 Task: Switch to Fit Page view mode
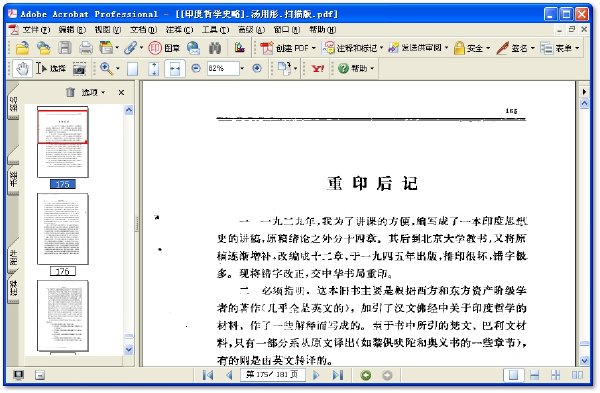154,69
